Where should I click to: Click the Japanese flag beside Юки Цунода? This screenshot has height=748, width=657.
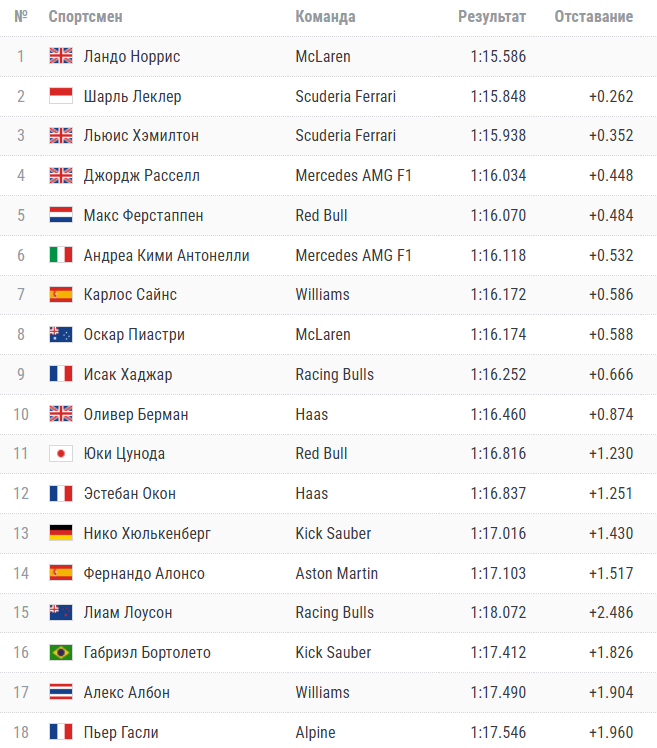click(x=61, y=454)
